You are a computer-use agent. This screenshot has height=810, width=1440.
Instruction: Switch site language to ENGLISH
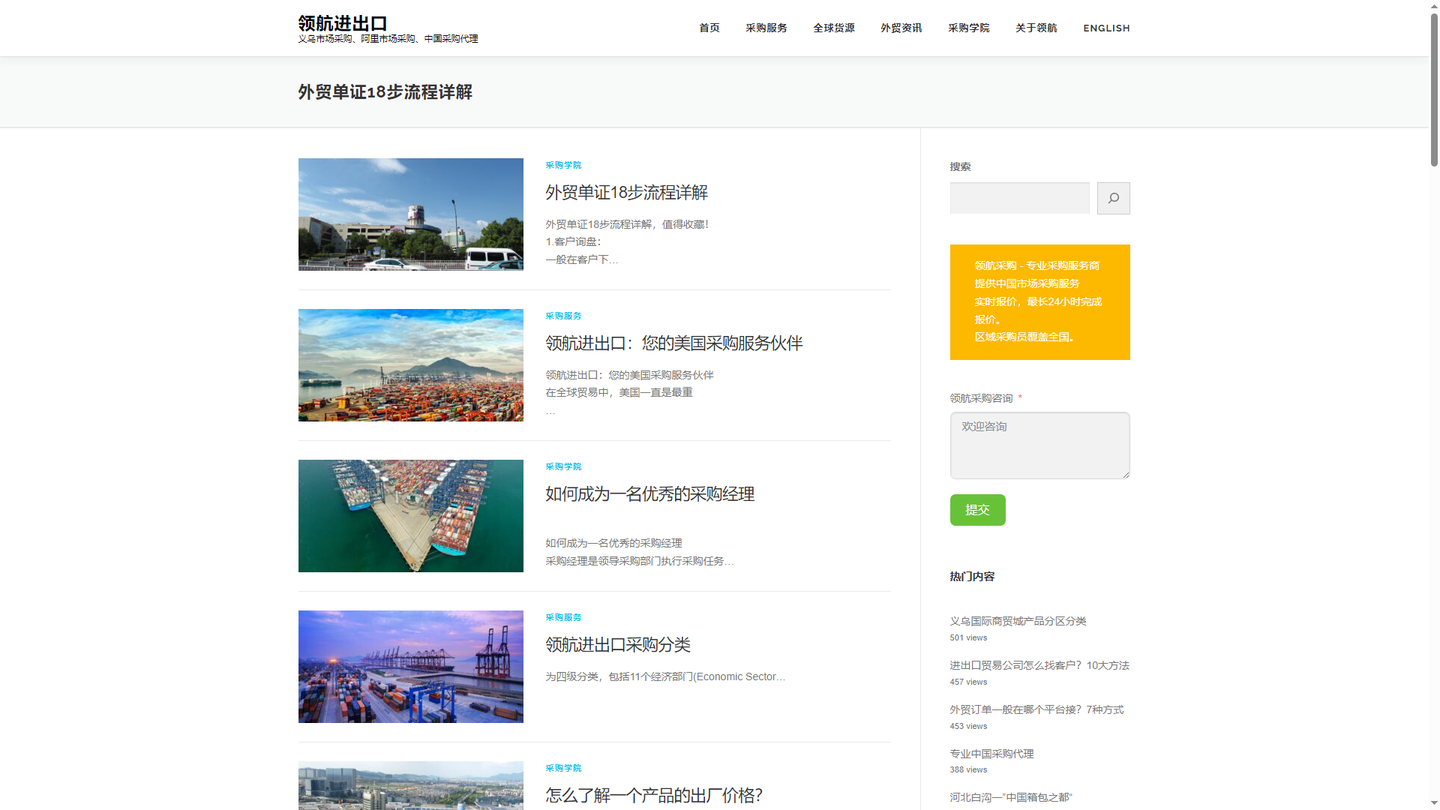[1106, 28]
